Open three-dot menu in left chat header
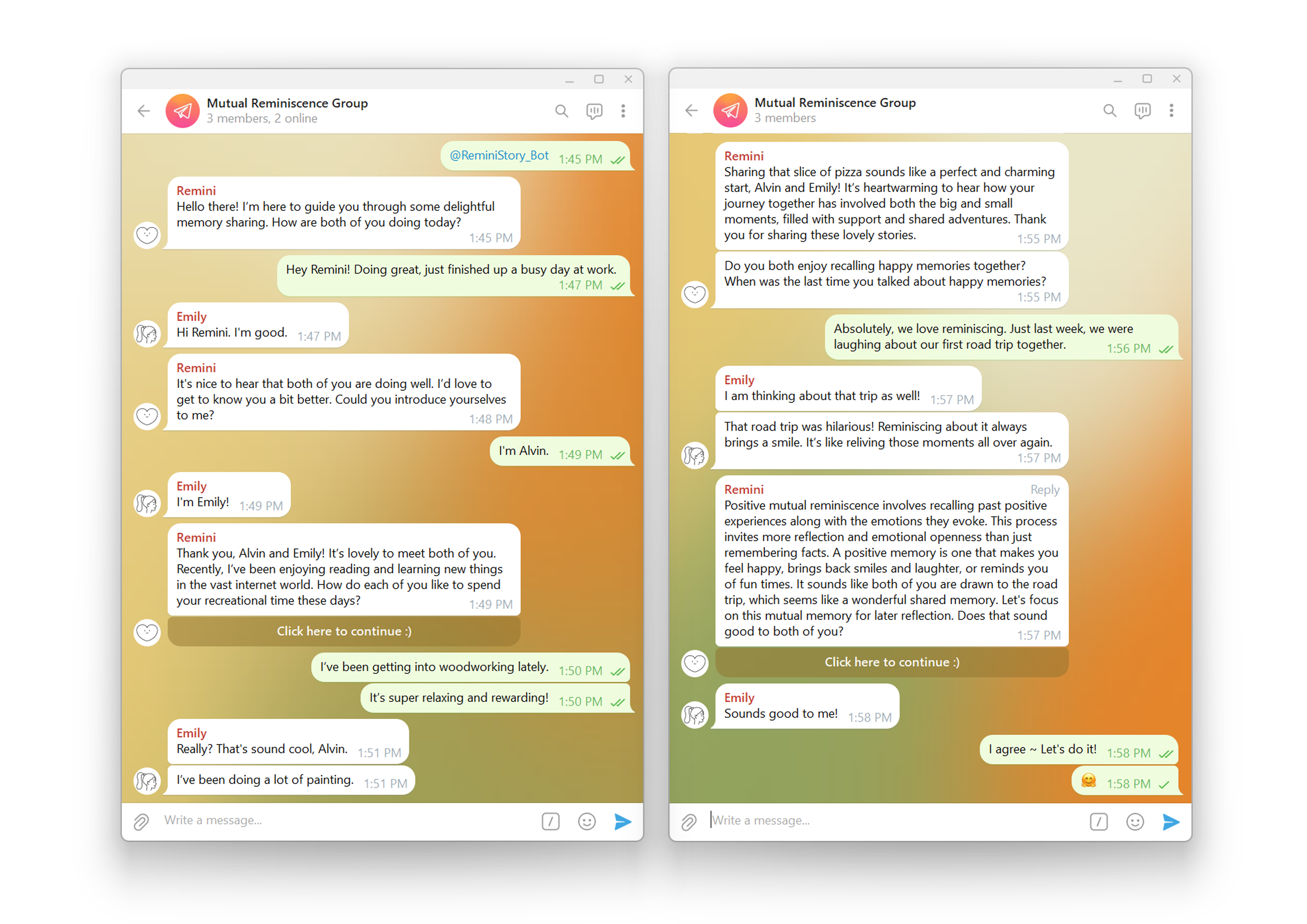This screenshot has height=924, width=1307. [x=623, y=111]
